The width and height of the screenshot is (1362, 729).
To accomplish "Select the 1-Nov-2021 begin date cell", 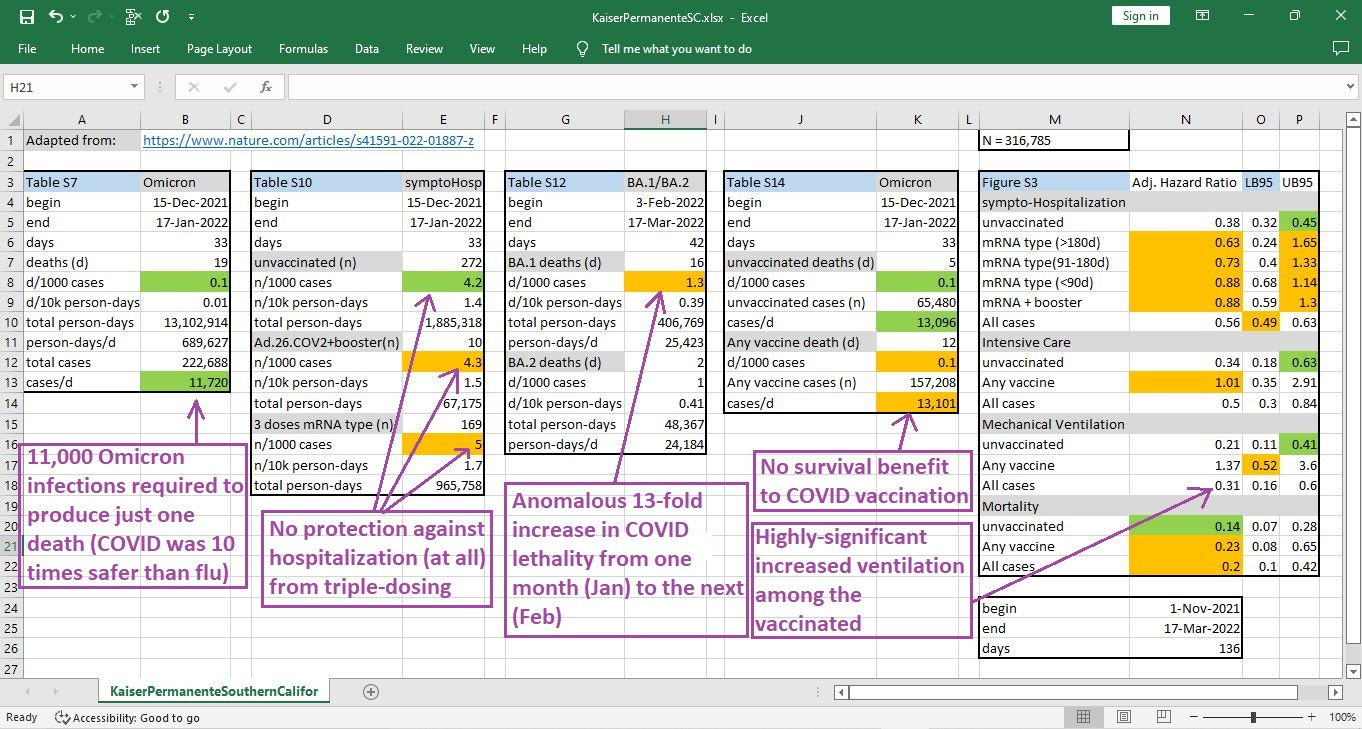I will point(1186,608).
